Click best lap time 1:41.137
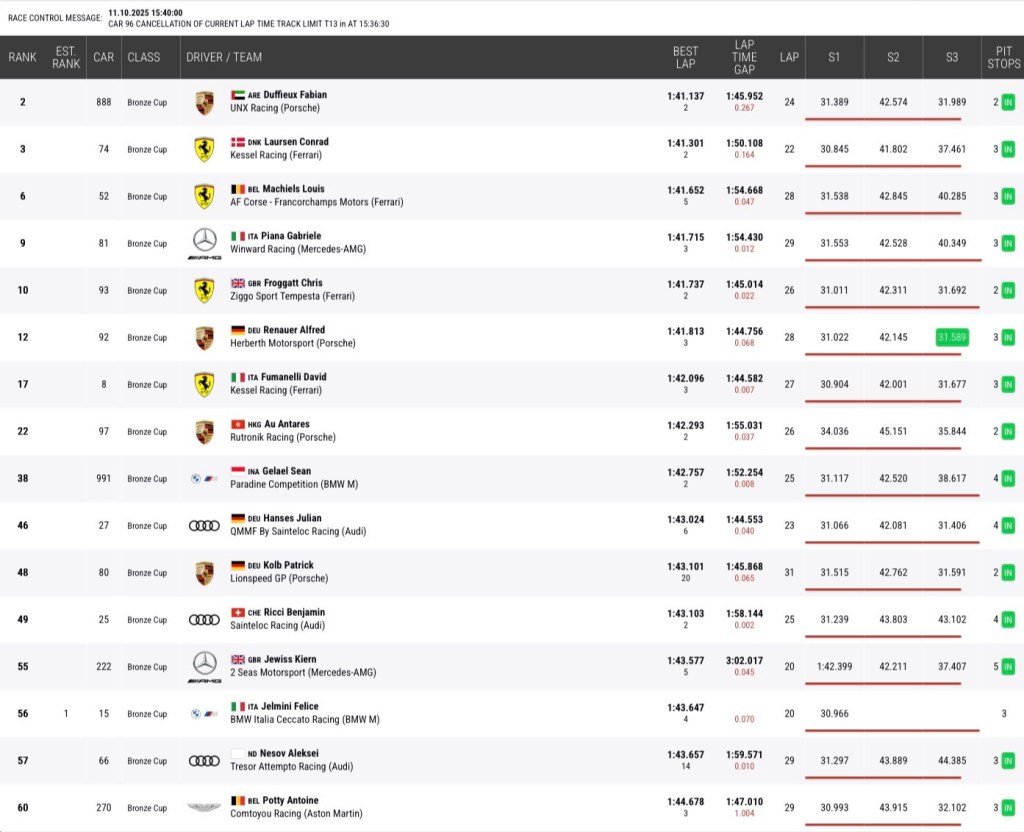The width and height of the screenshot is (1024, 832). coord(685,96)
